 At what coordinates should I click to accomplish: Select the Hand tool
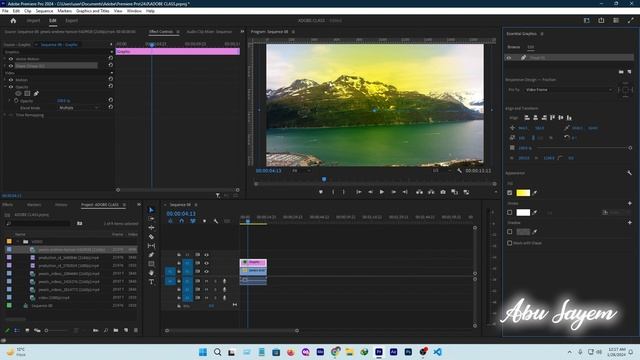[x=151, y=273]
